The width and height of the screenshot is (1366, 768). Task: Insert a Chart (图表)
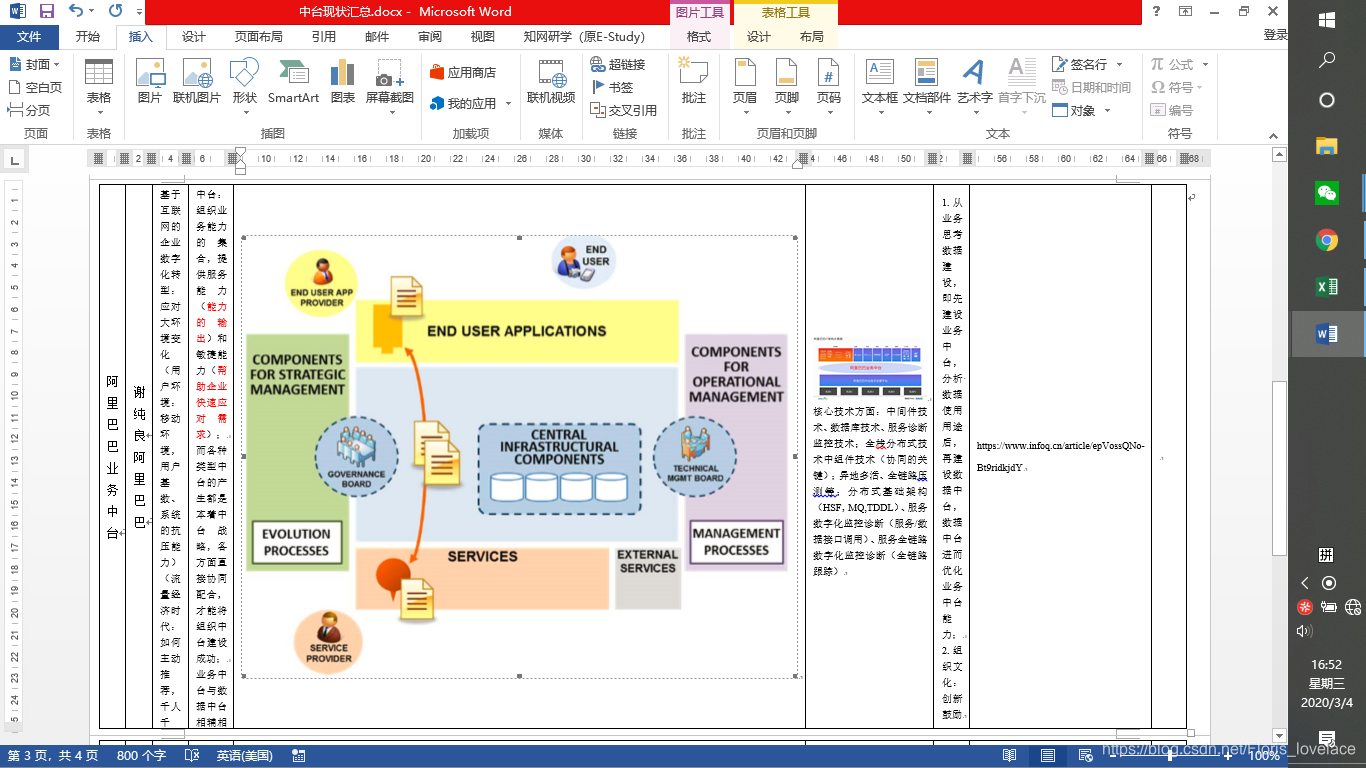point(343,82)
